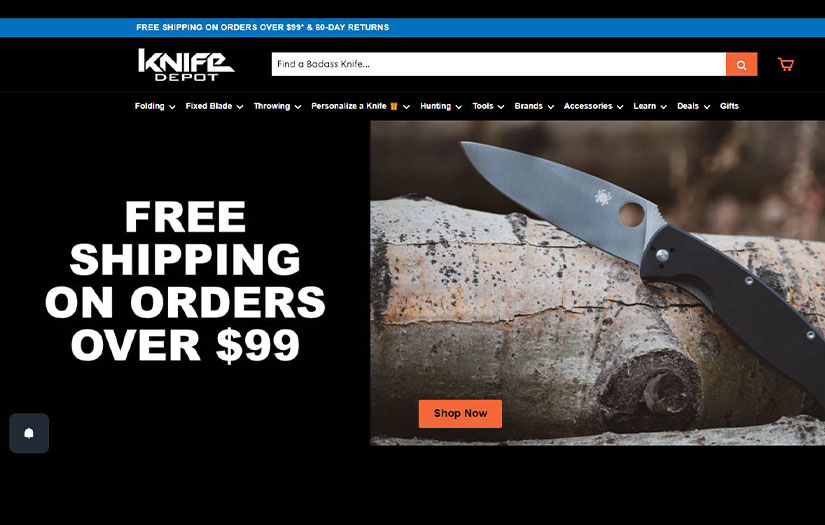Expand the Folding menu chevron
The height and width of the screenshot is (525, 825).
pos(172,107)
